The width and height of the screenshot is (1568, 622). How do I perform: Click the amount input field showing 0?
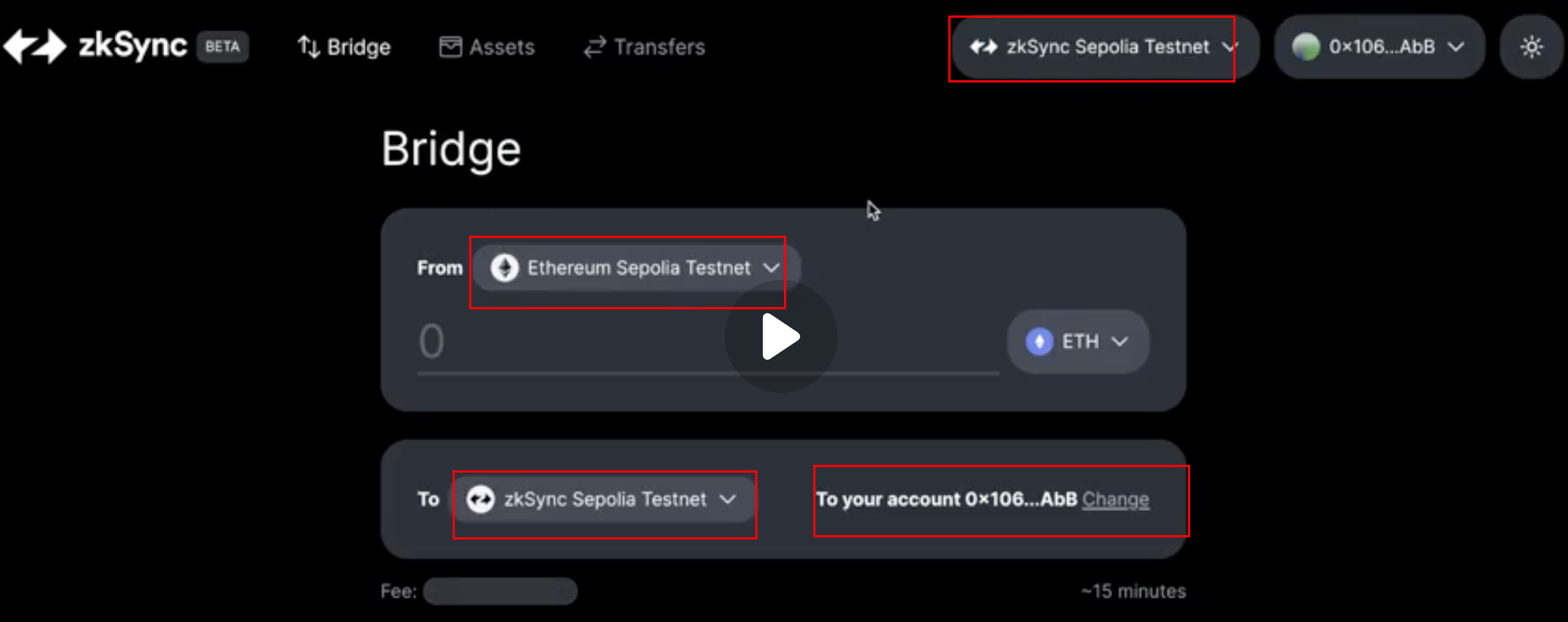708,341
